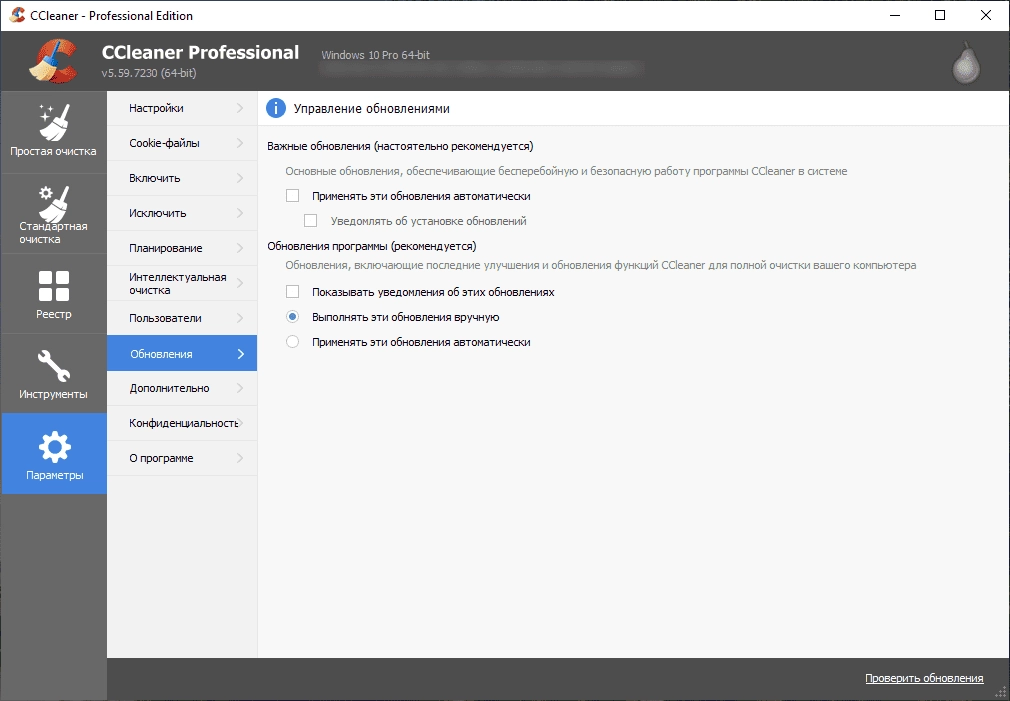Check Уведомлять об установке обновлений
The height and width of the screenshot is (701, 1010).
click(x=310, y=221)
